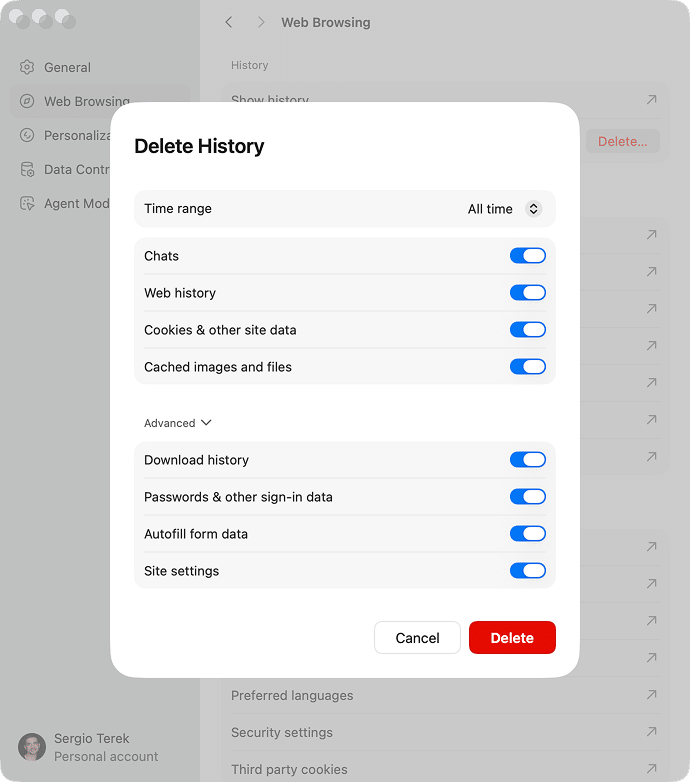This screenshot has width=690, height=782.
Task: Click the arrow icon beside Show history
Action: (651, 100)
